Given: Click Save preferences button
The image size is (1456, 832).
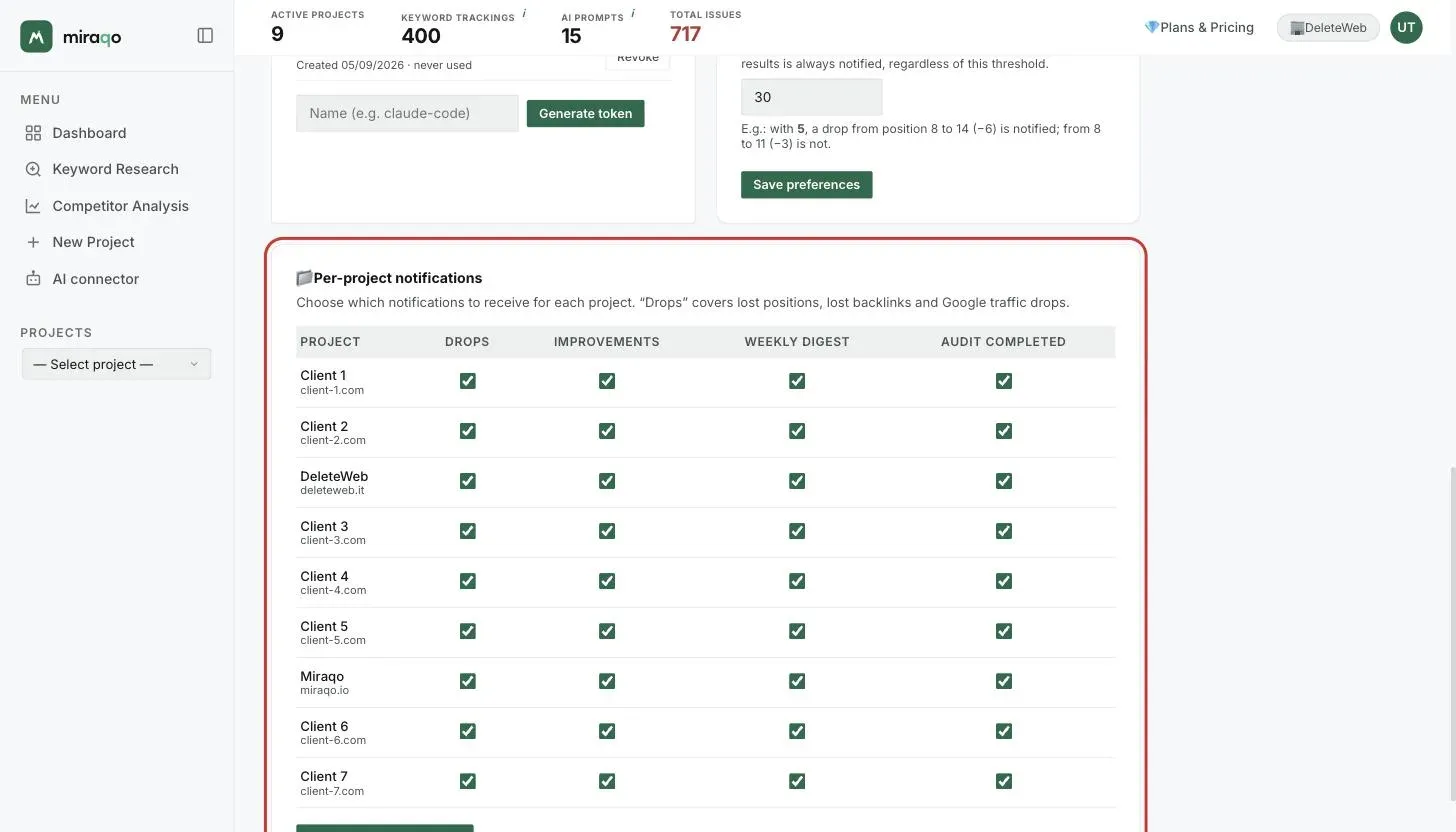Looking at the screenshot, I should coord(806,184).
